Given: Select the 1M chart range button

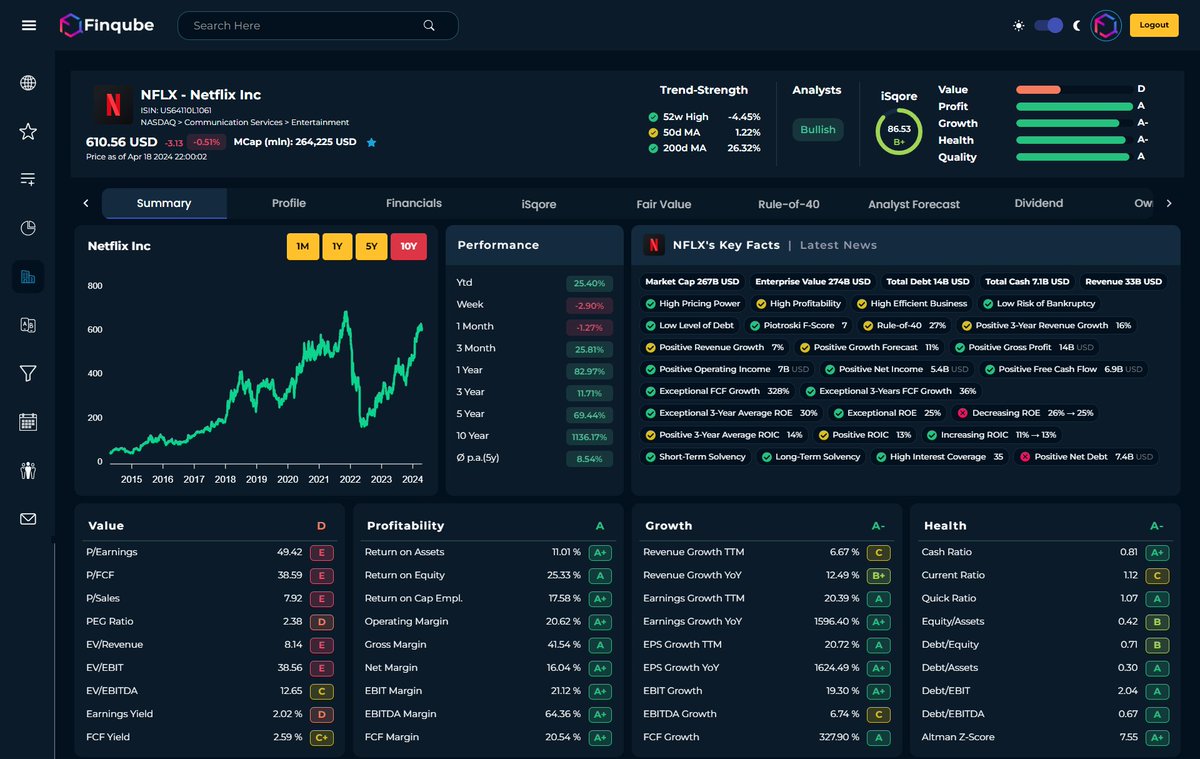Looking at the screenshot, I should pyautogui.click(x=302, y=246).
